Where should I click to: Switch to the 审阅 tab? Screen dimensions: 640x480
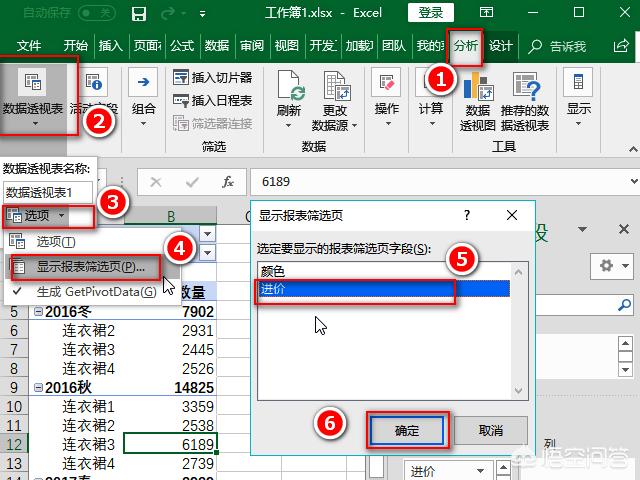(x=252, y=45)
